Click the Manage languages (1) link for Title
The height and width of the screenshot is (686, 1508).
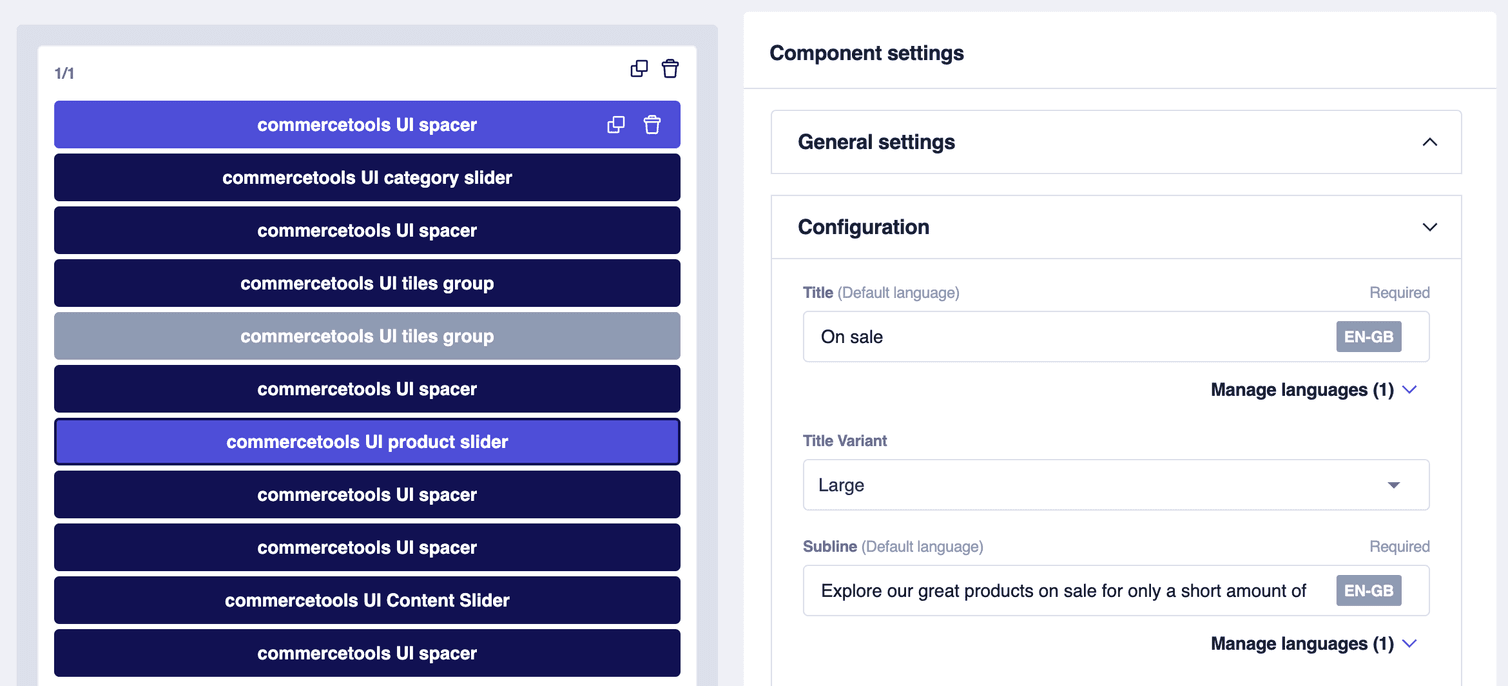1302,389
